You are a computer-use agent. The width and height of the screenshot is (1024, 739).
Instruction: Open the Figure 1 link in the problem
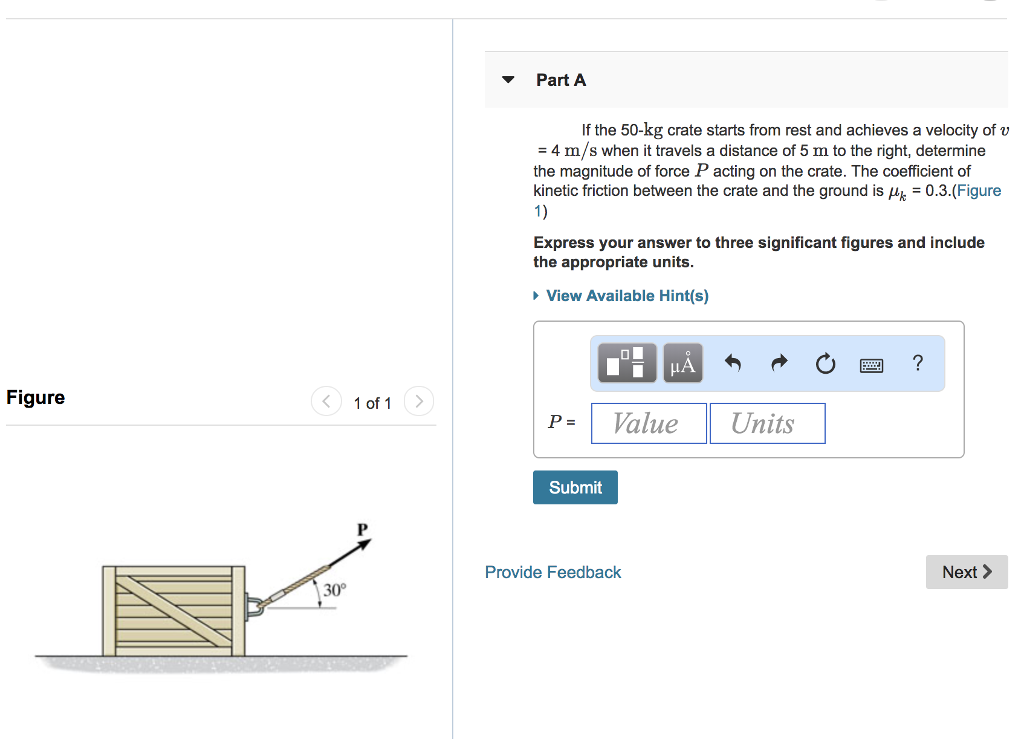pyautogui.click(x=979, y=190)
